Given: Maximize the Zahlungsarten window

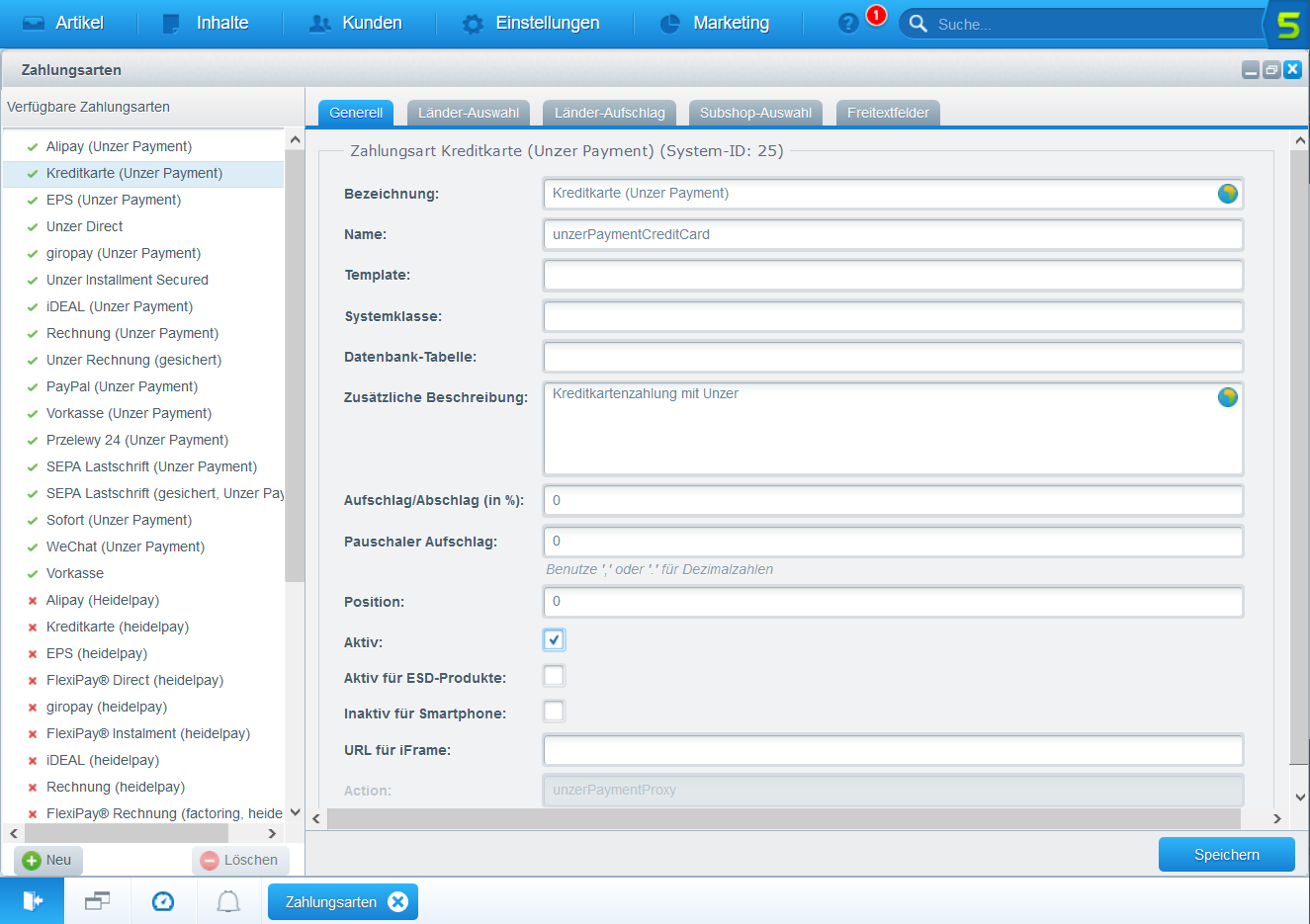Looking at the screenshot, I should (1271, 70).
